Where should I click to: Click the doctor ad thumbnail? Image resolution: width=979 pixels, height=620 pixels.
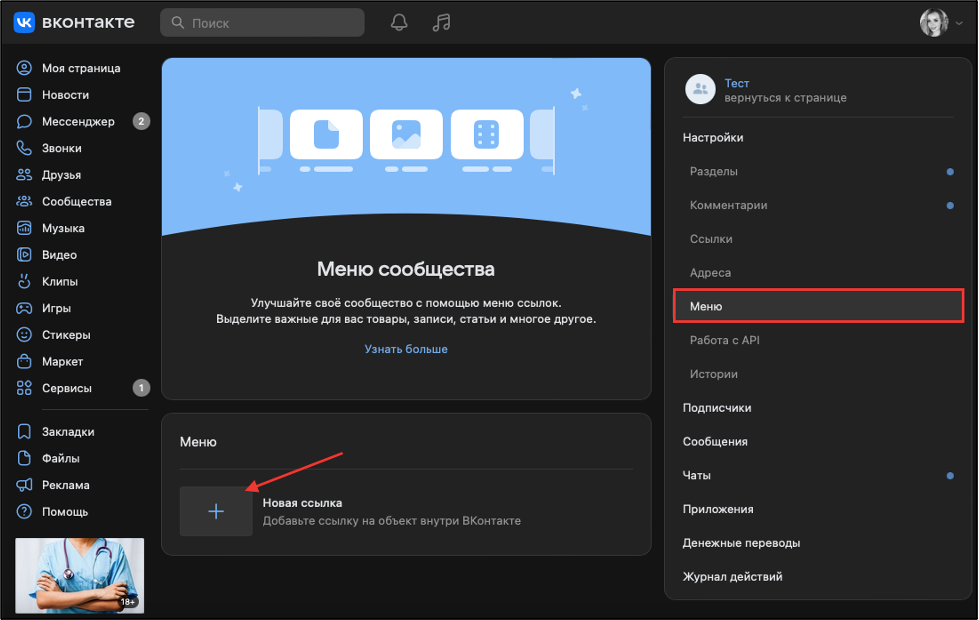click(x=79, y=576)
